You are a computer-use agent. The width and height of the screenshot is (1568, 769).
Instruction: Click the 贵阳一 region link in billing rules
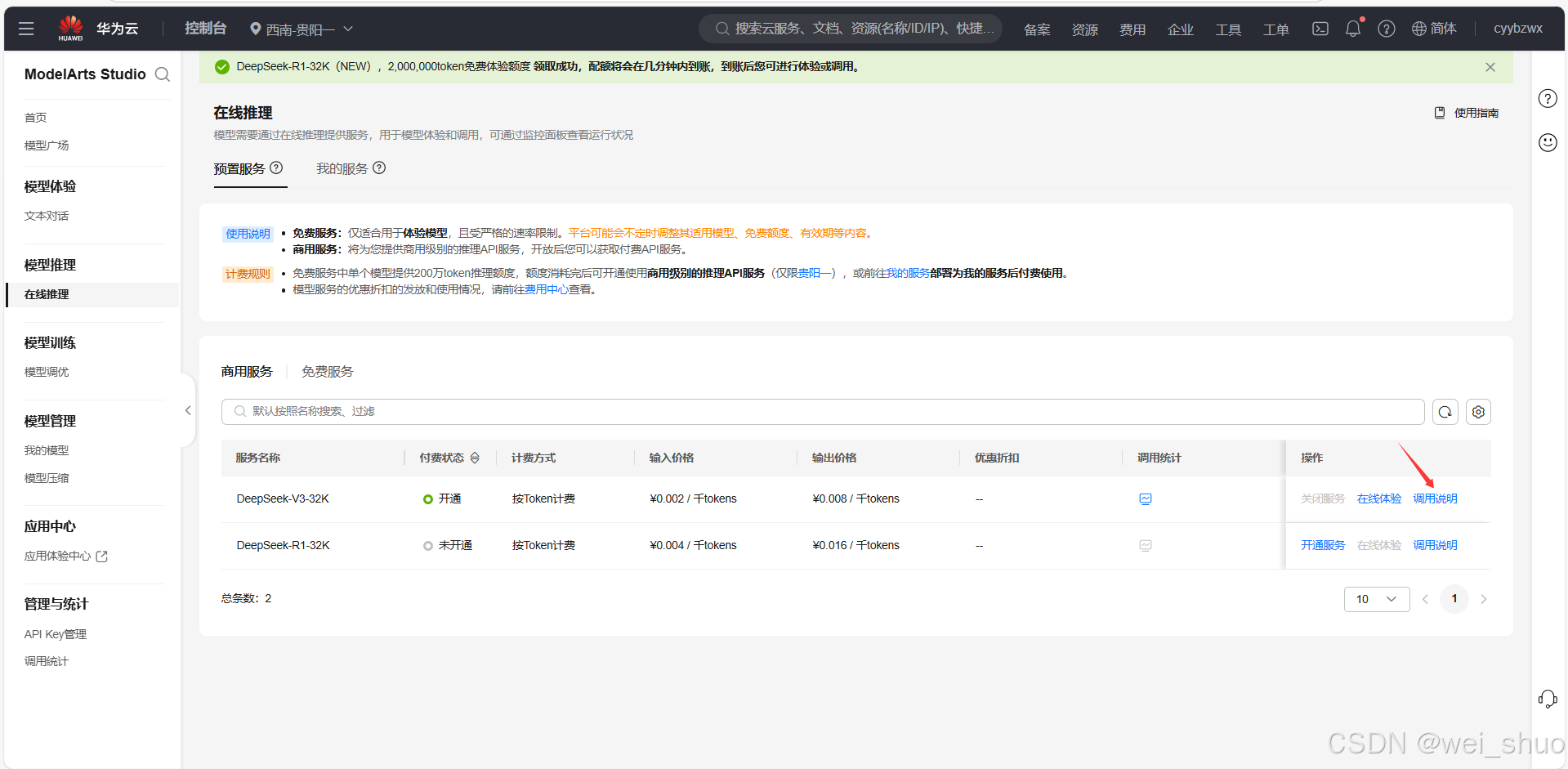tap(815, 273)
